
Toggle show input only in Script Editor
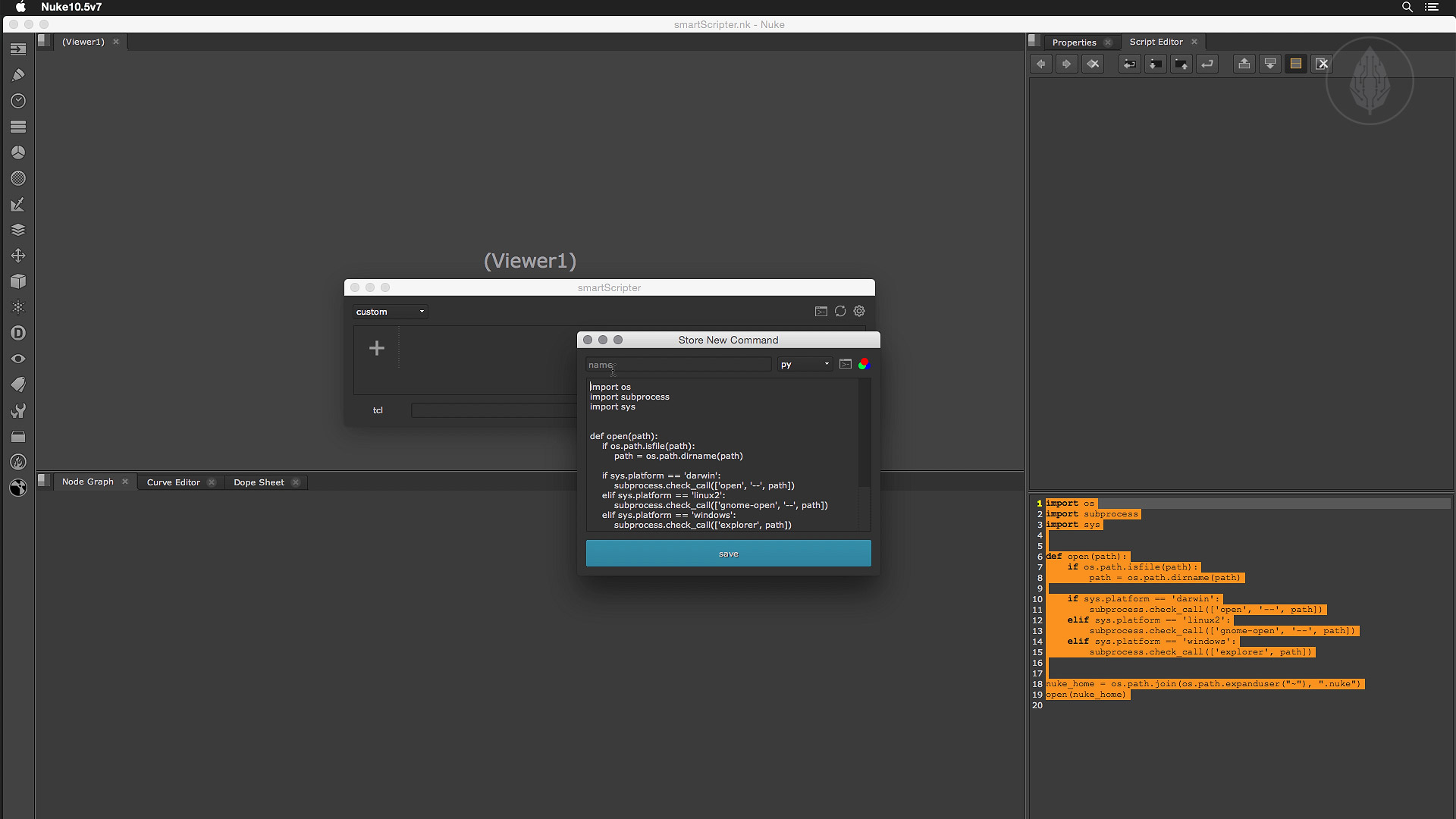click(x=1244, y=64)
